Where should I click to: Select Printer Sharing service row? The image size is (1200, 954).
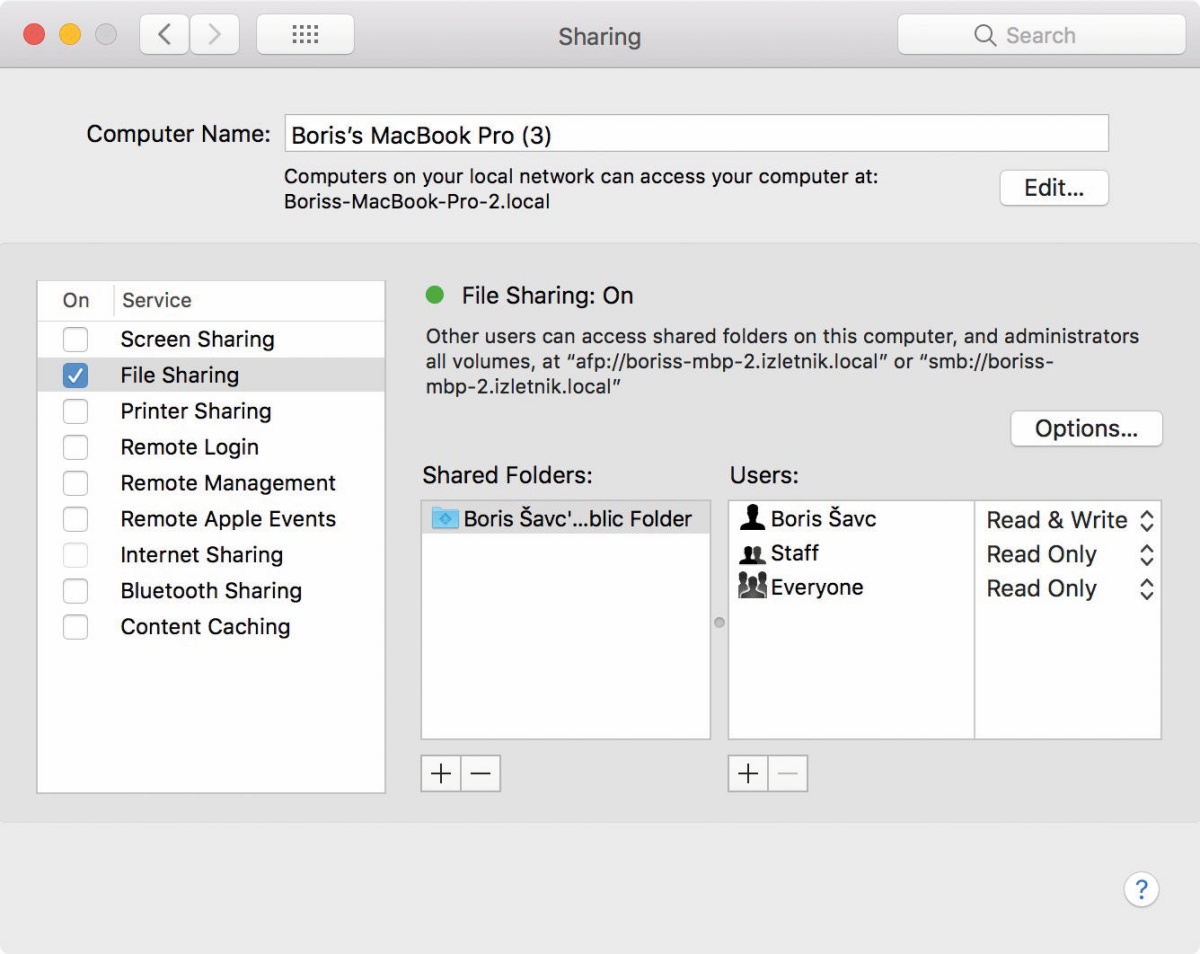pos(211,411)
